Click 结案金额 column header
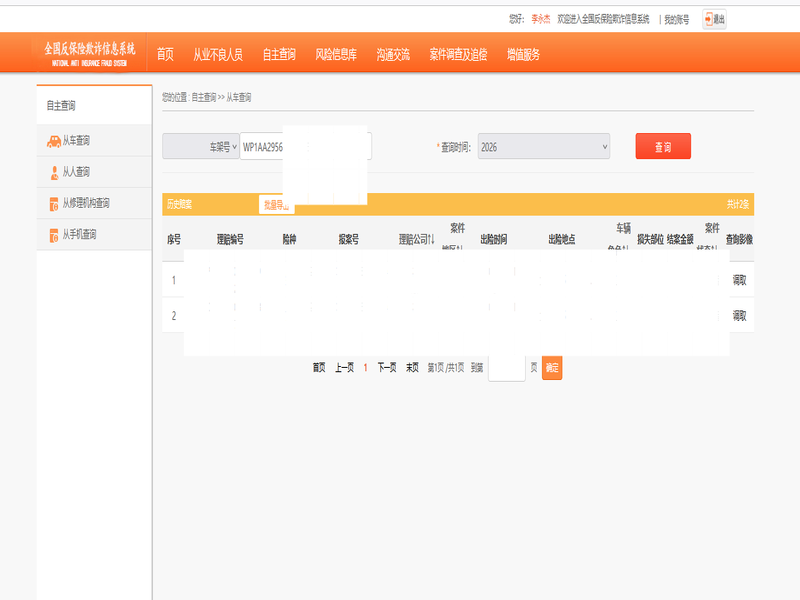 coord(680,239)
